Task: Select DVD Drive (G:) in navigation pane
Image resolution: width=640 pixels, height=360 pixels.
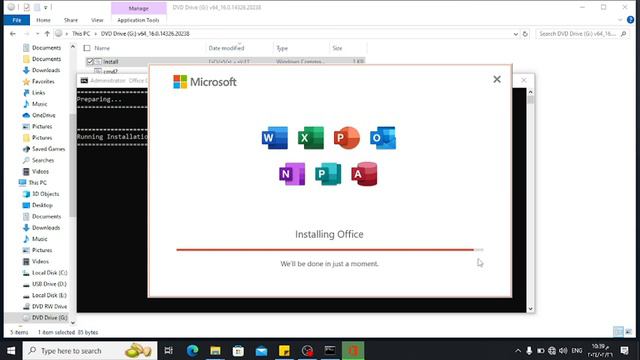Action: click(x=49, y=318)
